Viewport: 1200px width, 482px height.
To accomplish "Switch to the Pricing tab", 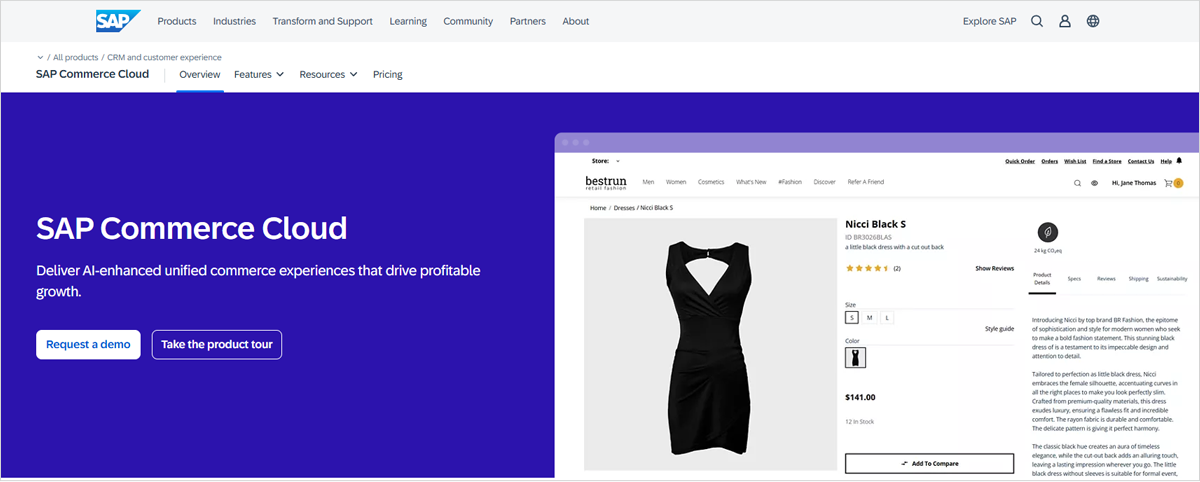I will coord(388,74).
